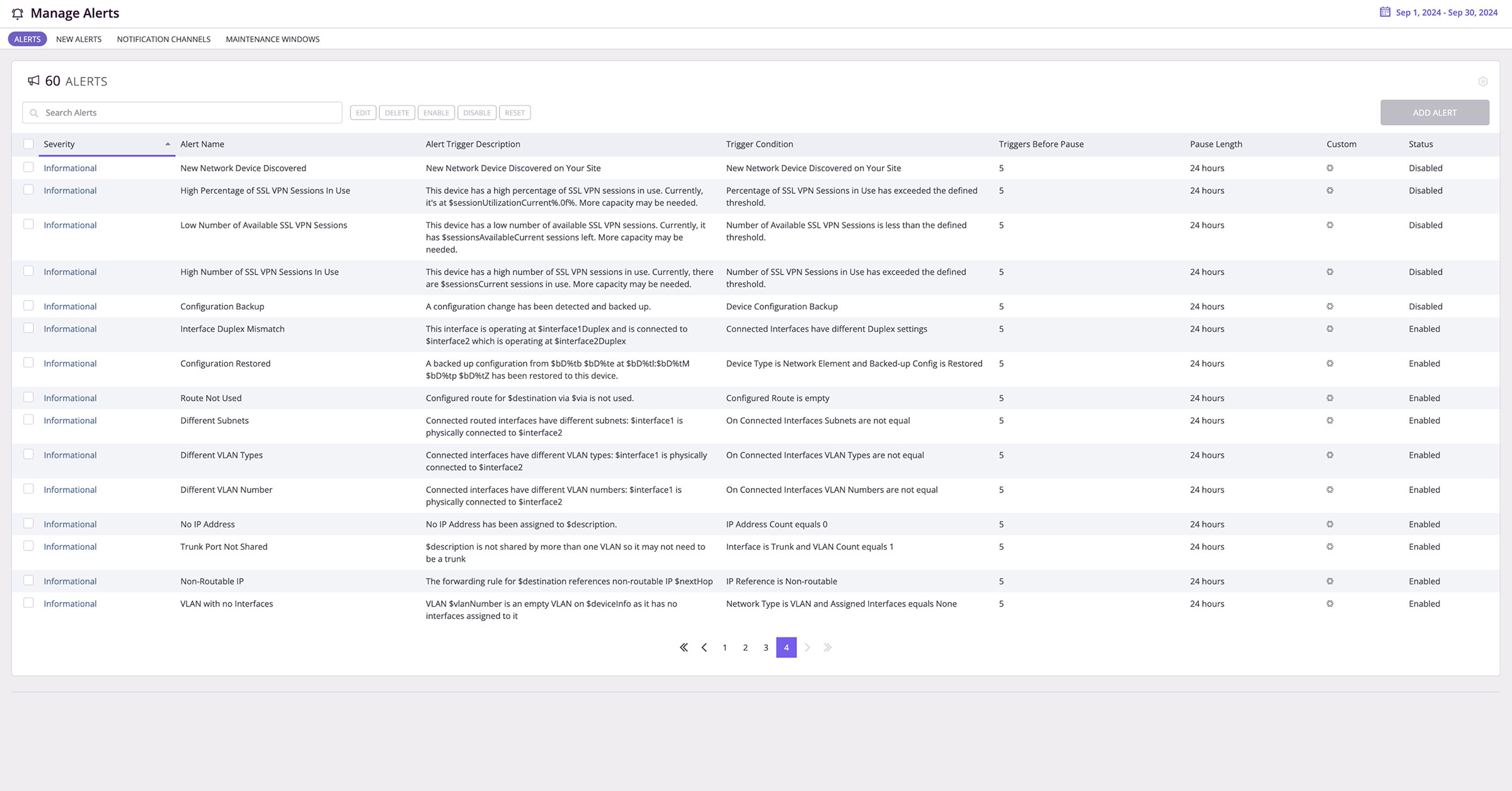Click the settings gear icon for Configuration Backup
The image size is (1512, 791).
(1330, 306)
